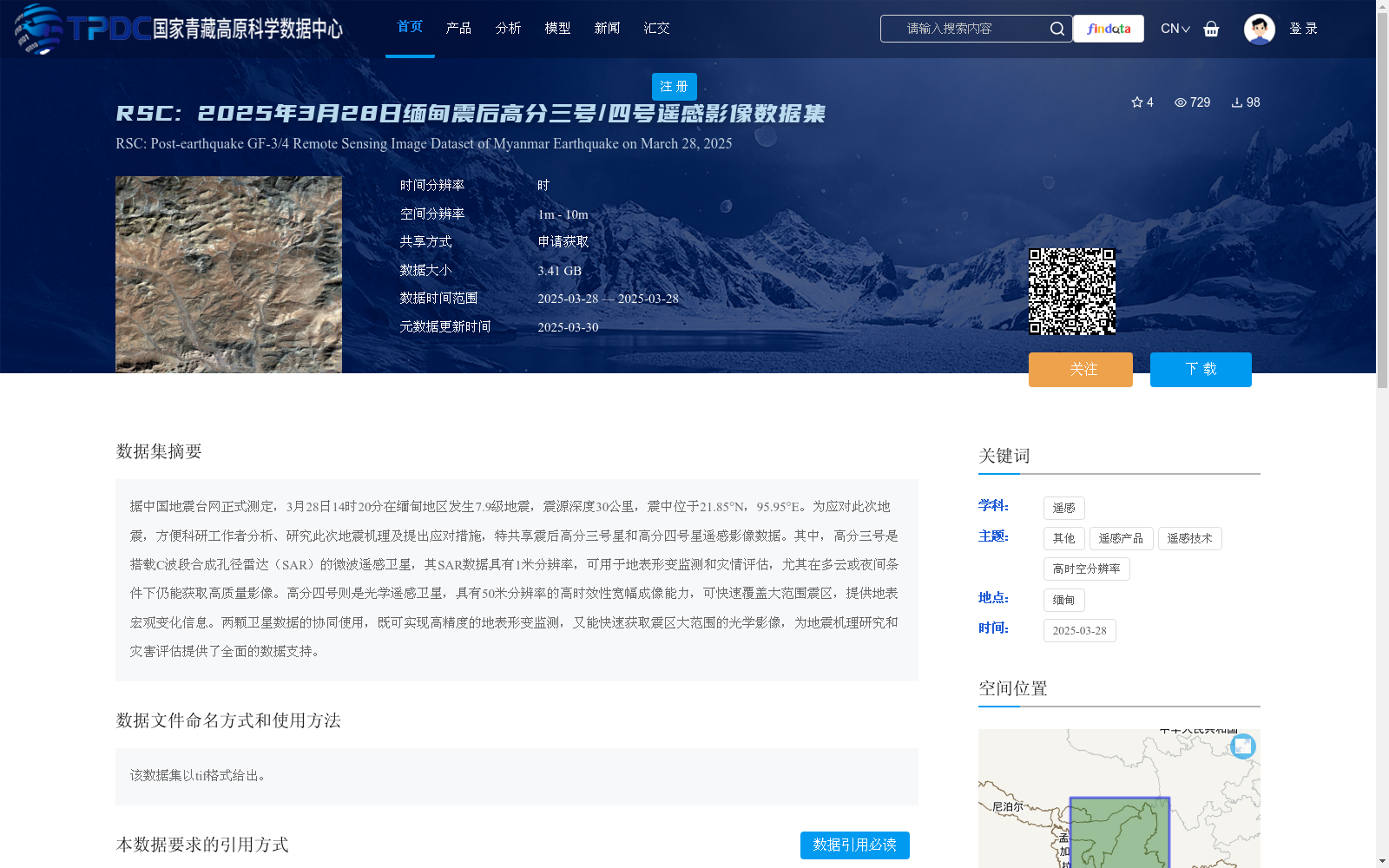
Task: Click the findata logo button
Action: coord(1109,29)
